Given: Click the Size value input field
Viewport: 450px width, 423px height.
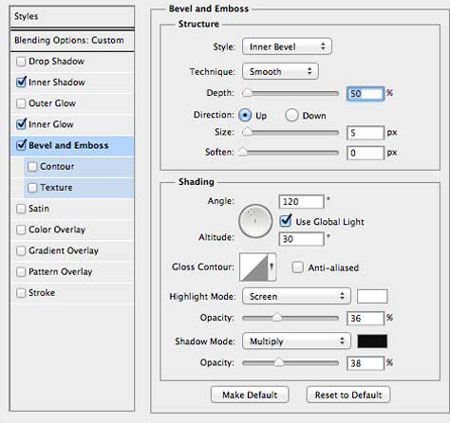Looking at the screenshot, I should [x=365, y=133].
